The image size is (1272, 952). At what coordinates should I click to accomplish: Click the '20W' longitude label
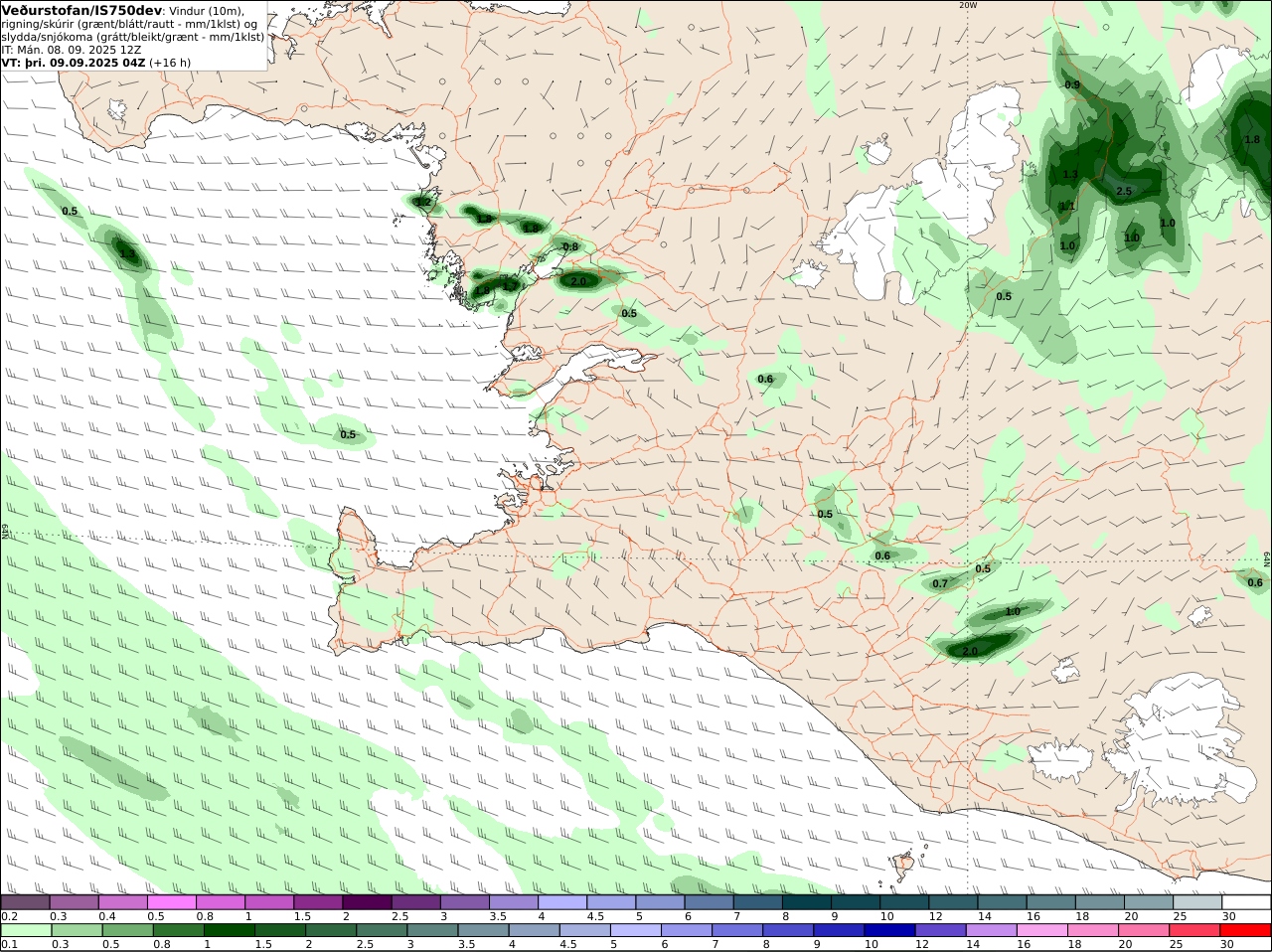[968, 5]
